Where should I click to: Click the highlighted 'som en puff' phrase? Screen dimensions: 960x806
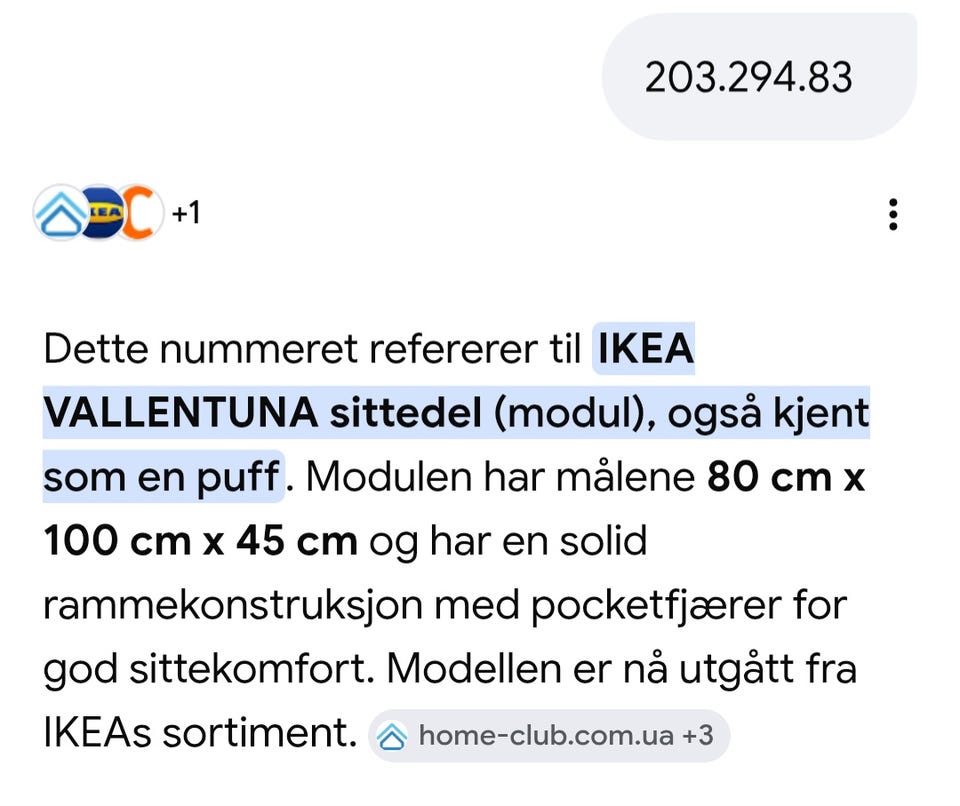pyautogui.click(x=162, y=476)
